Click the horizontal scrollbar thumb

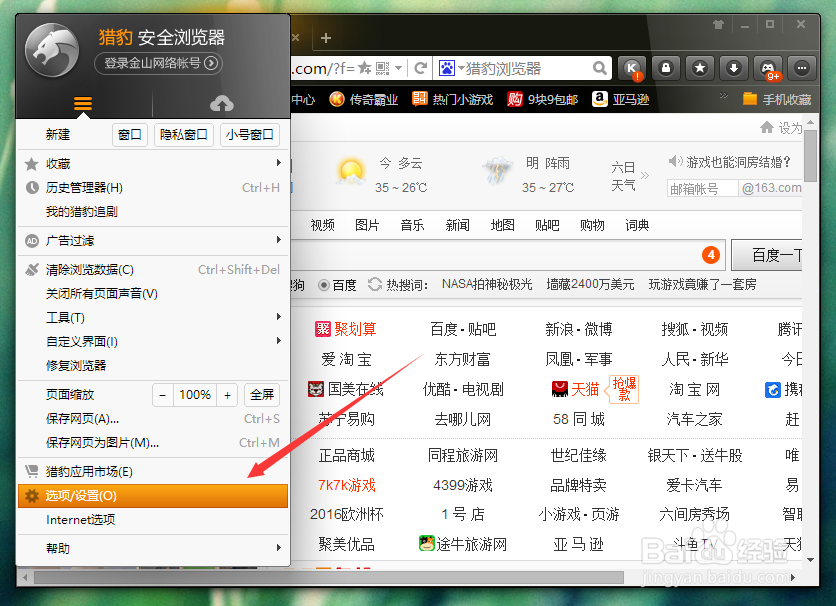[x=329, y=577]
